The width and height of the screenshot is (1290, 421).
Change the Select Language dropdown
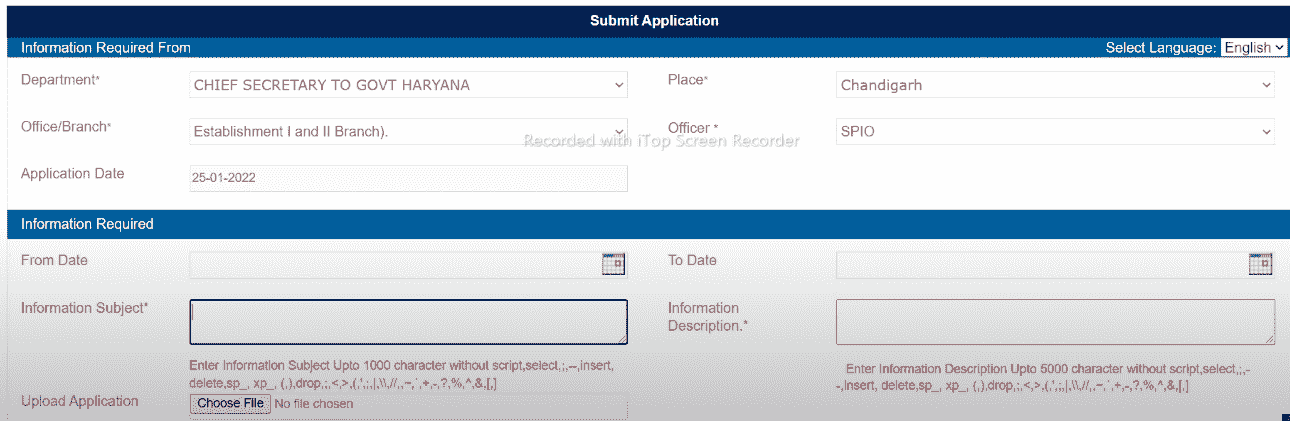pyautogui.click(x=1254, y=47)
